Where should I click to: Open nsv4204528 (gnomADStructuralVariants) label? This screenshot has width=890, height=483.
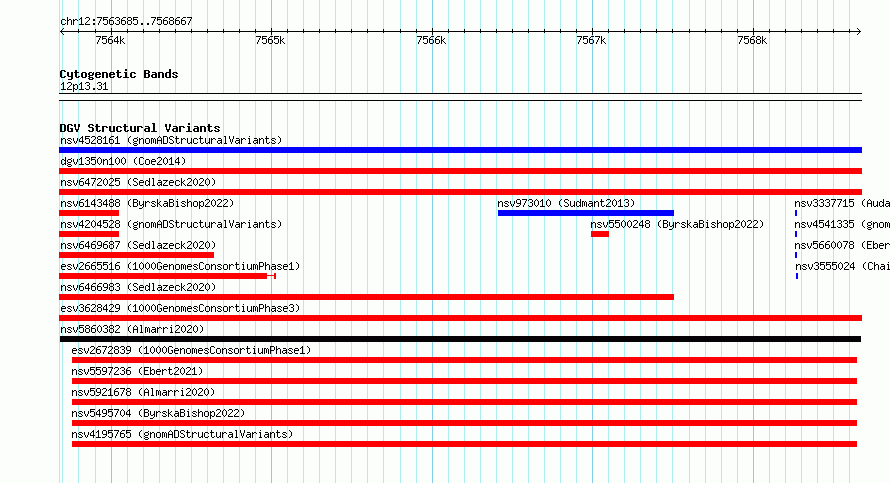tap(171, 224)
